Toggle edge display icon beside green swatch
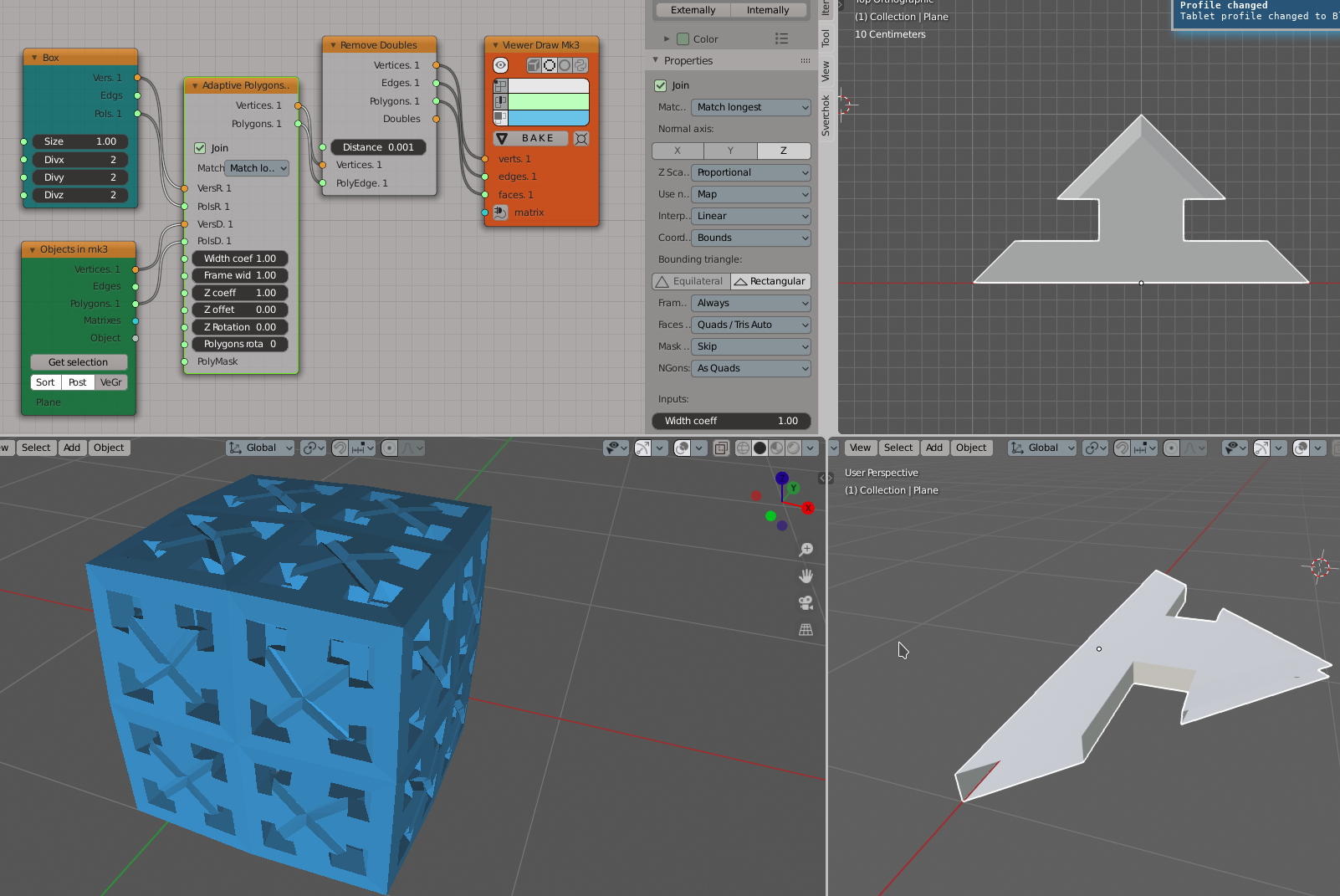This screenshot has height=896, width=1340. tap(500, 101)
